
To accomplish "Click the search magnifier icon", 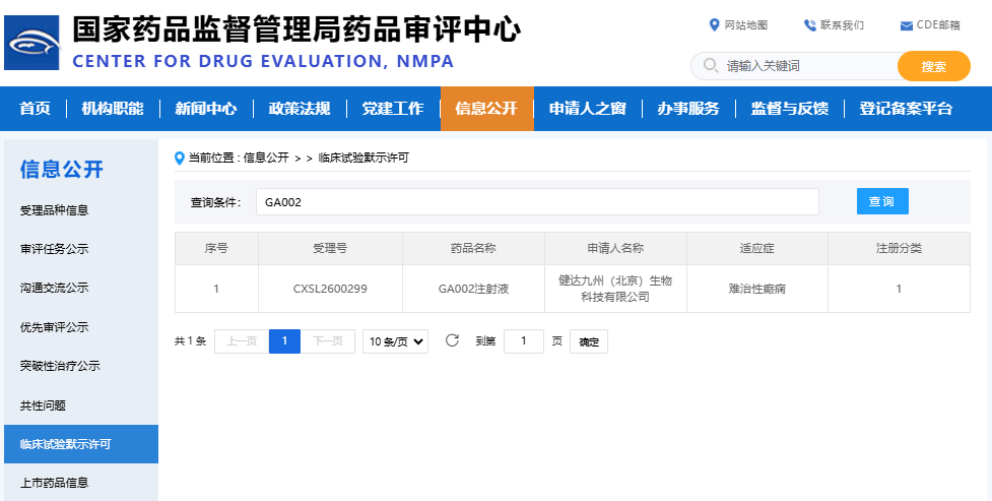I will point(710,65).
